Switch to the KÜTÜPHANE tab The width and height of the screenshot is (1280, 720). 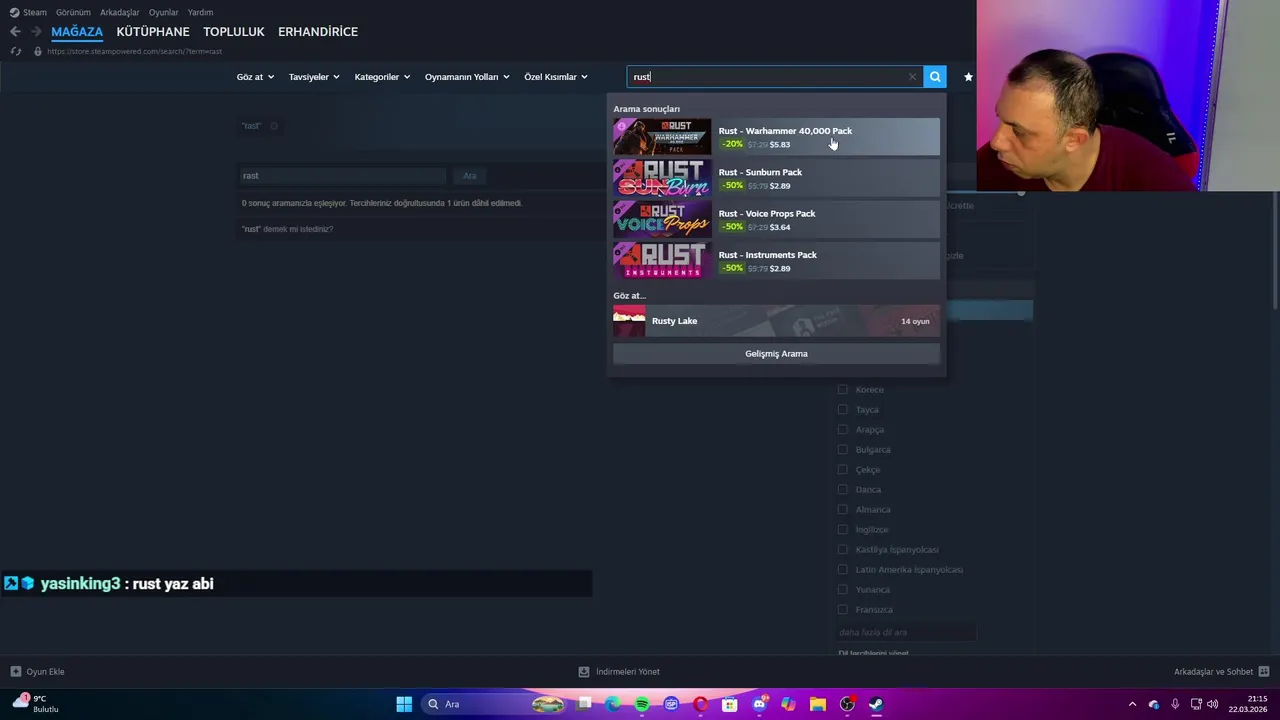tap(153, 32)
